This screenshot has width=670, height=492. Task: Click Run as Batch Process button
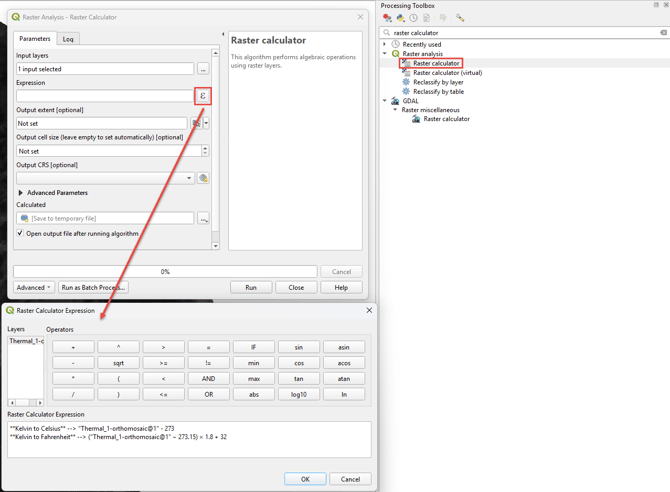click(x=93, y=288)
